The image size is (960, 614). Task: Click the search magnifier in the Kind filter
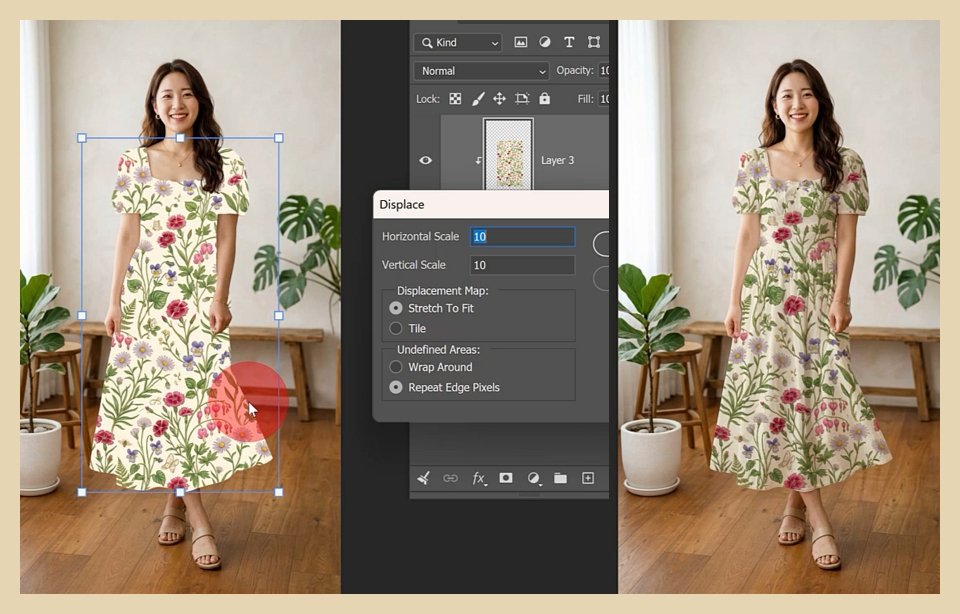[x=427, y=43]
